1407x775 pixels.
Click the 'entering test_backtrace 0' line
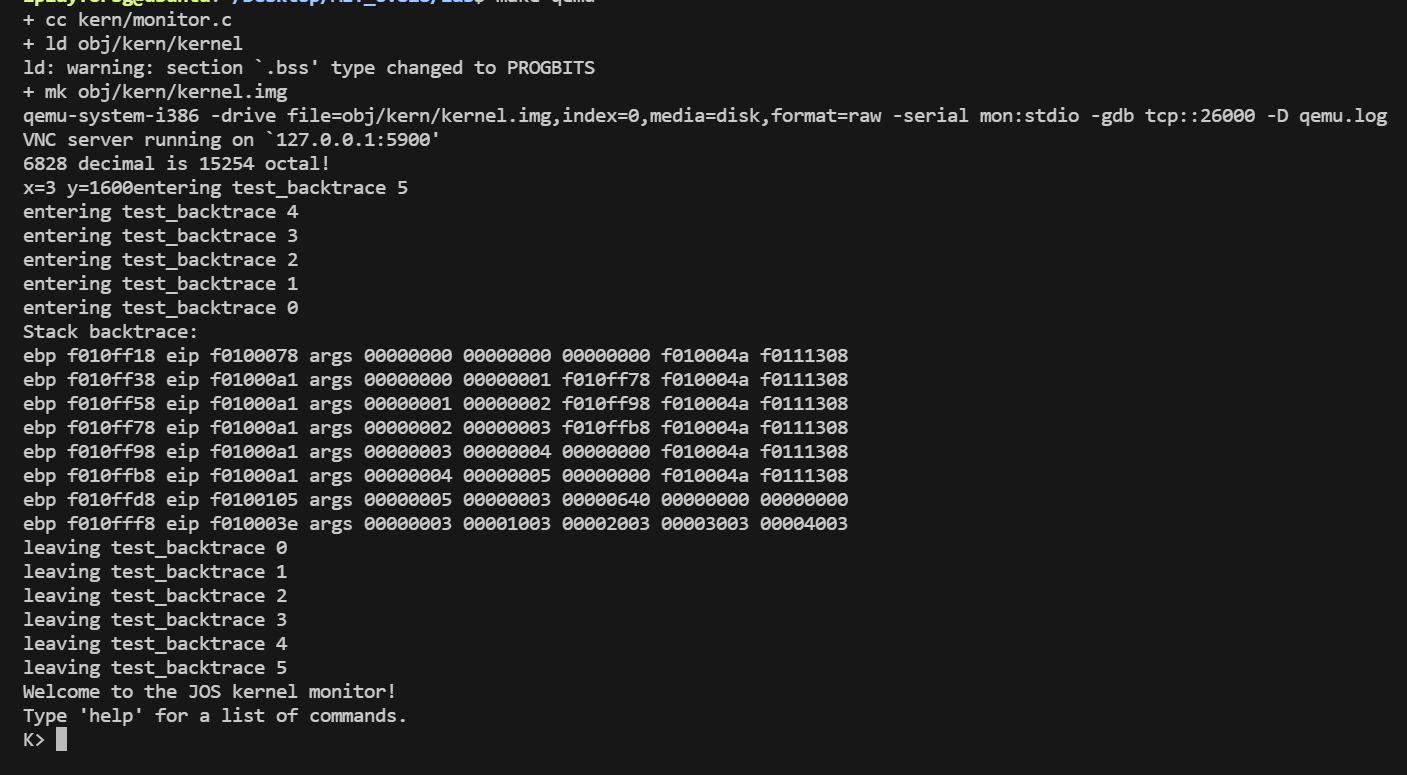[x=160, y=308]
